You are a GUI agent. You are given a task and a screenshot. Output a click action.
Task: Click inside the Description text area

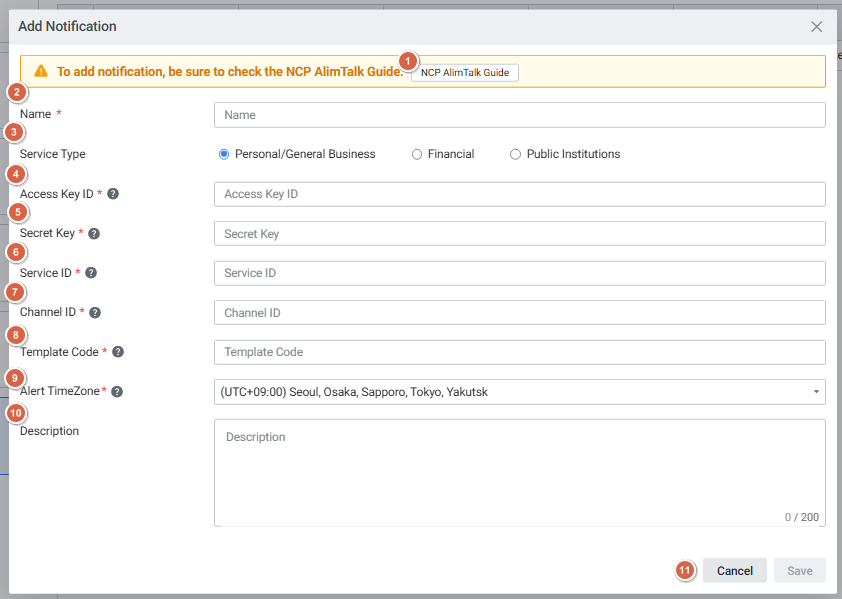point(519,472)
